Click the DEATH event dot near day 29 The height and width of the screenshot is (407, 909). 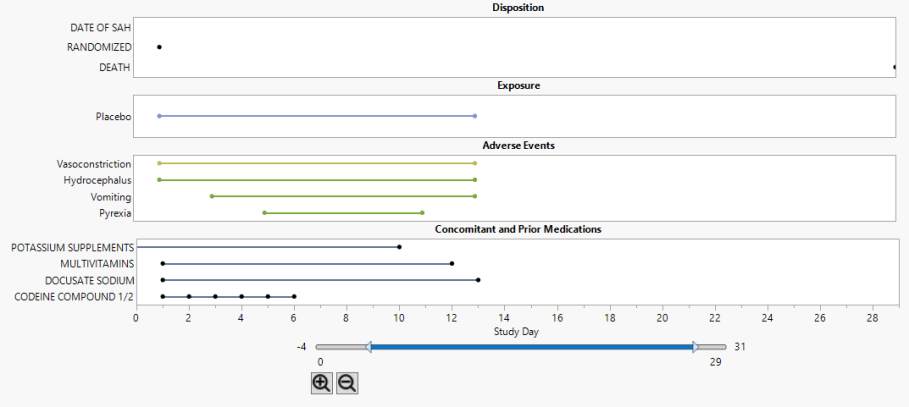click(x=896, y=67)
